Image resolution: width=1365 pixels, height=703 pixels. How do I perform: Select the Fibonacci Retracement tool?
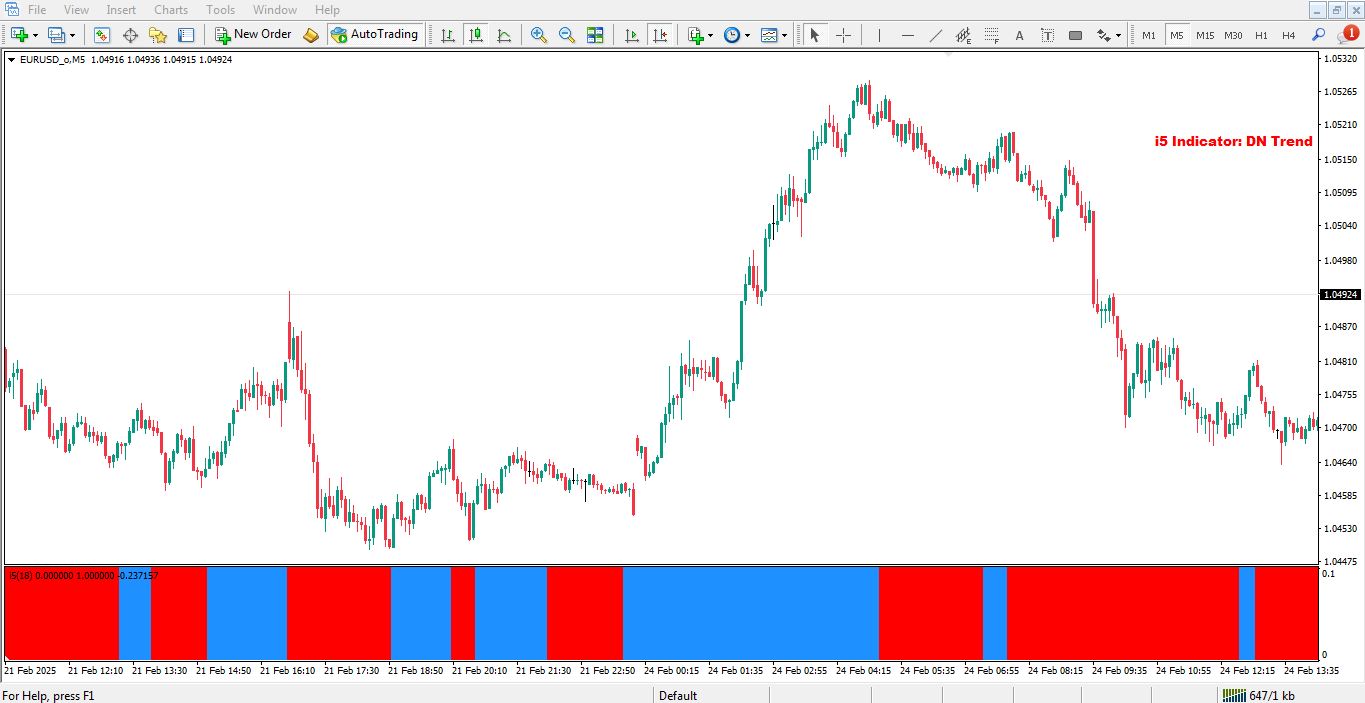[991, 35]
